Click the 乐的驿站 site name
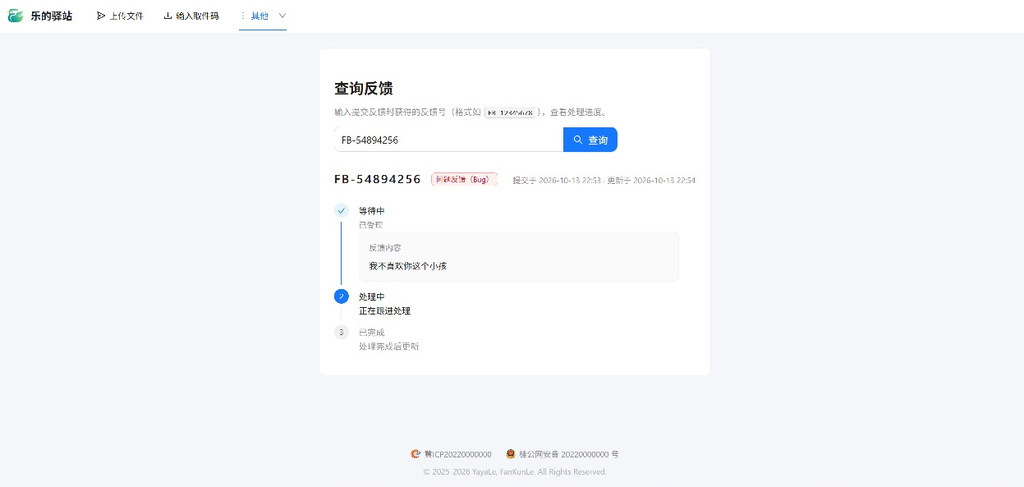The image size is (1024, 487). [52, 16]
